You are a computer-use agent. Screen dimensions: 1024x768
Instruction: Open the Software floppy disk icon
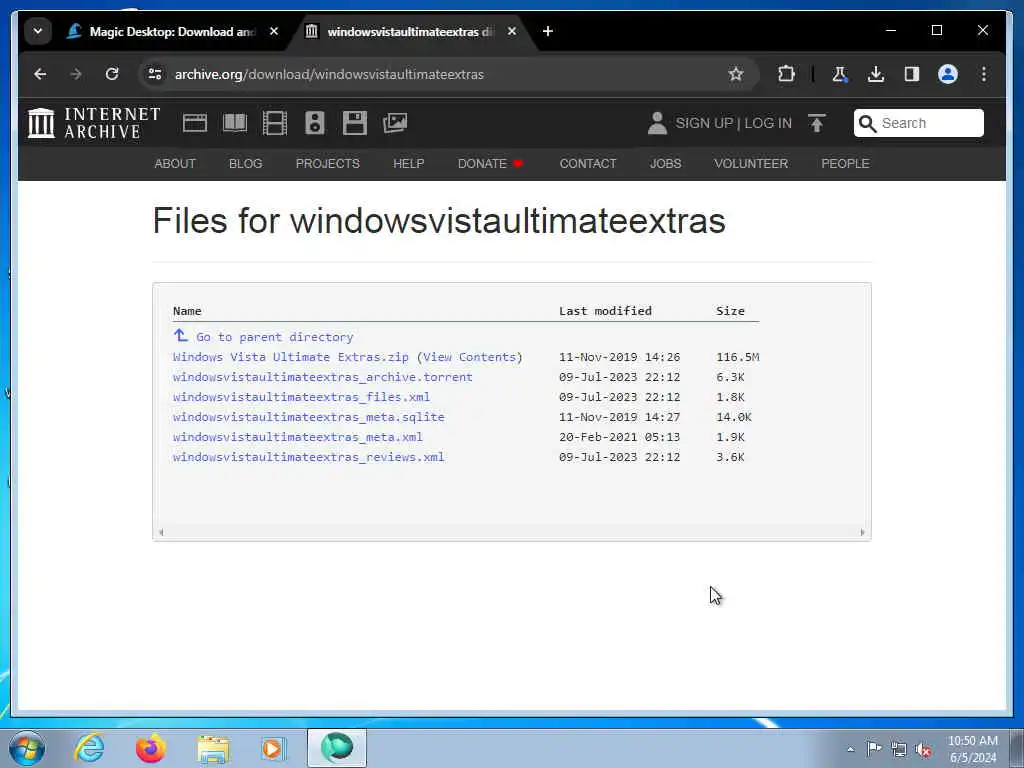(x=355, y=123)
